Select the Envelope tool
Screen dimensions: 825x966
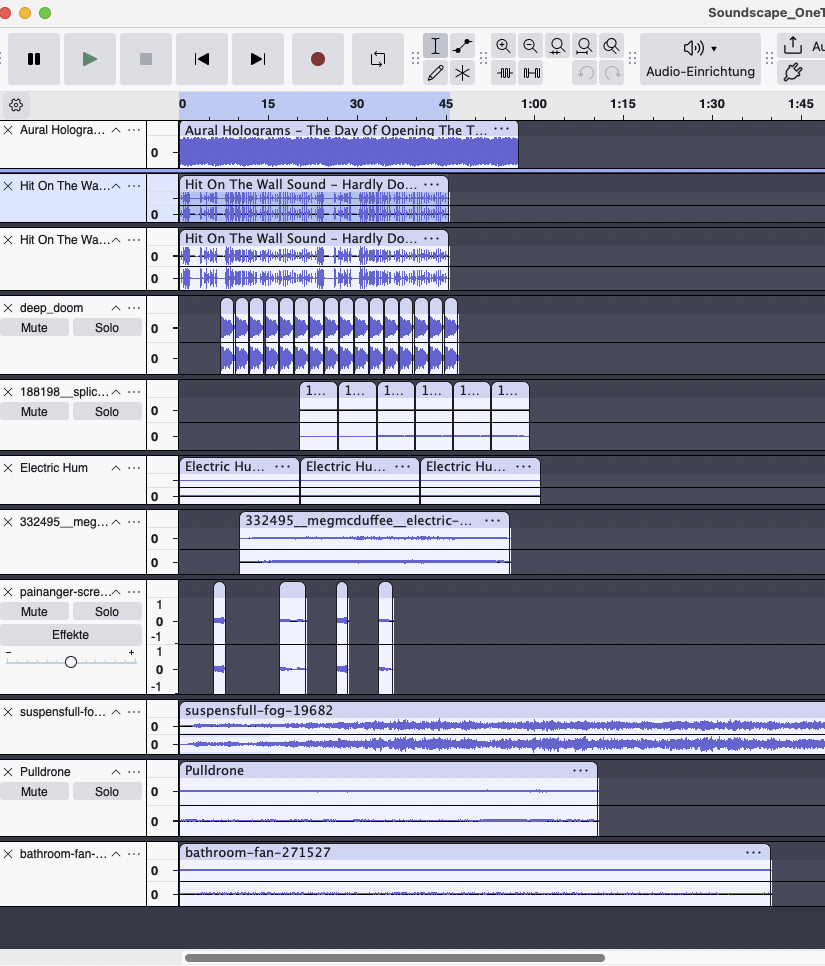point(462,46)
